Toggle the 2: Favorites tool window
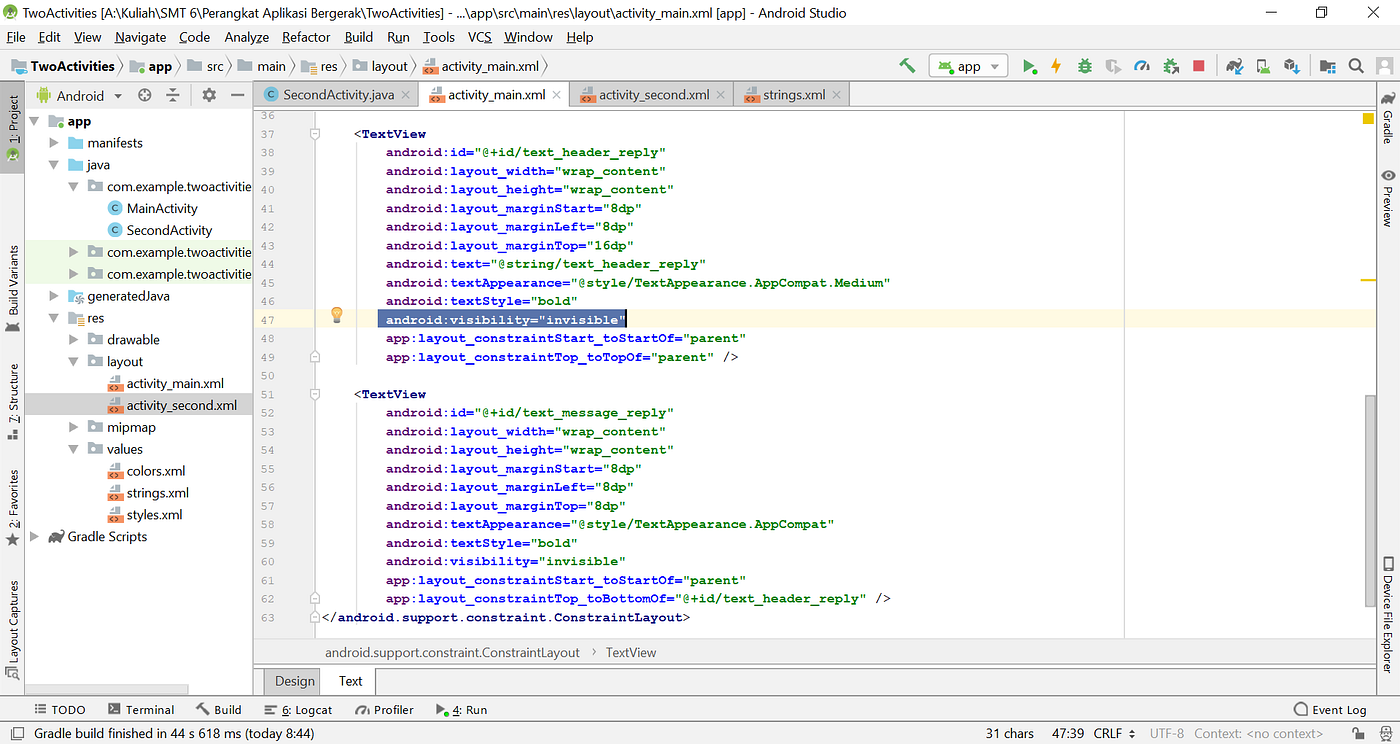This screenshot has height=744, width=1400. tap(13, 508)
